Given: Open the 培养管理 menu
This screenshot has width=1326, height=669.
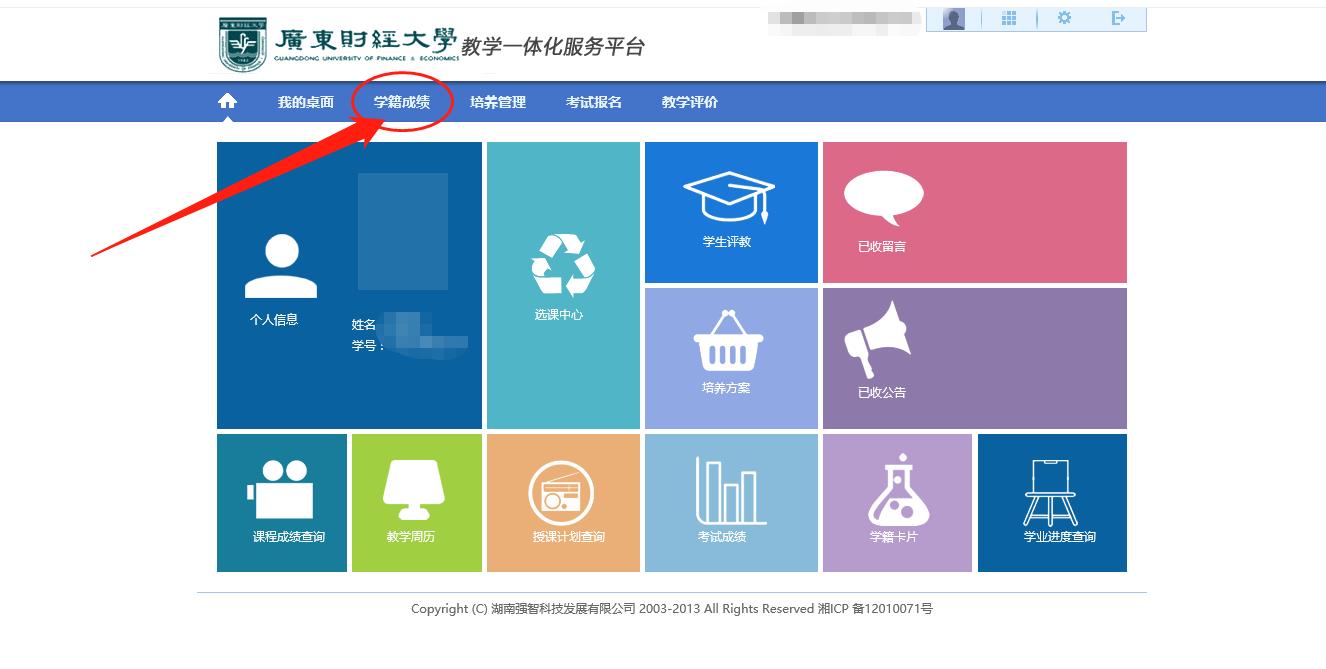Looking at the screenshot, I should tap(498, 102).
